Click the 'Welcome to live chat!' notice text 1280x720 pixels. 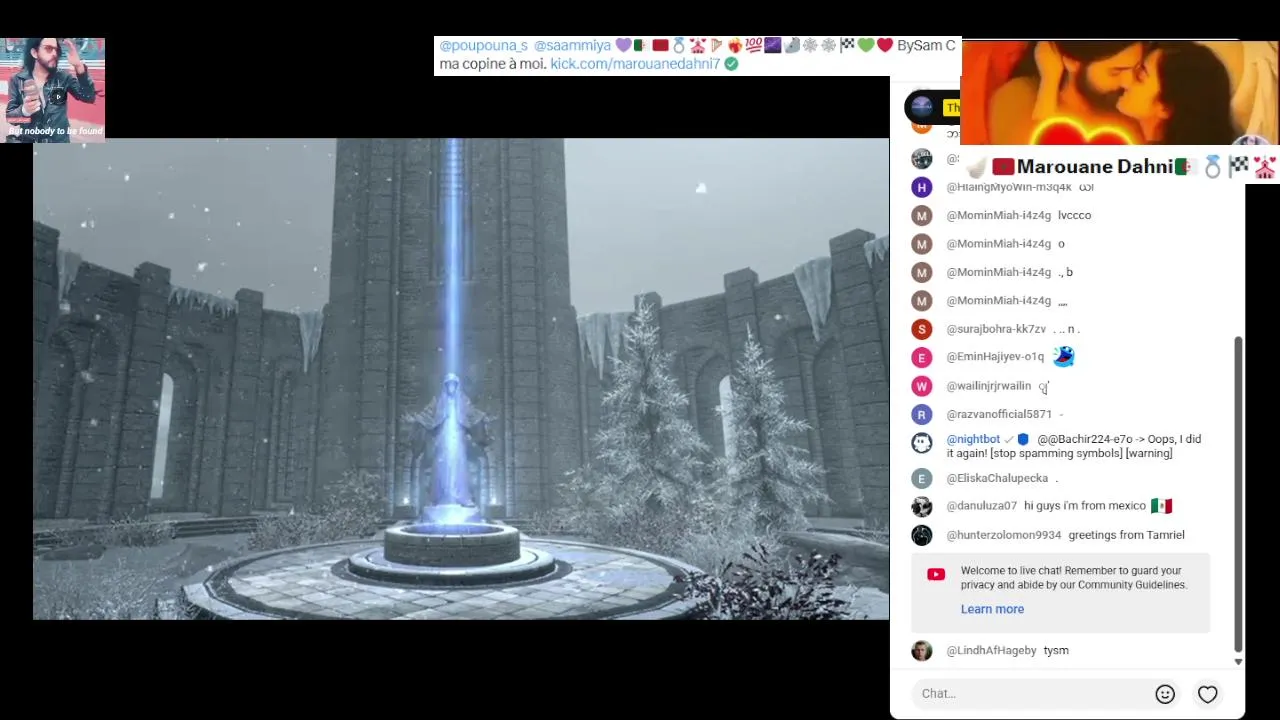[x=1074, y=578]
